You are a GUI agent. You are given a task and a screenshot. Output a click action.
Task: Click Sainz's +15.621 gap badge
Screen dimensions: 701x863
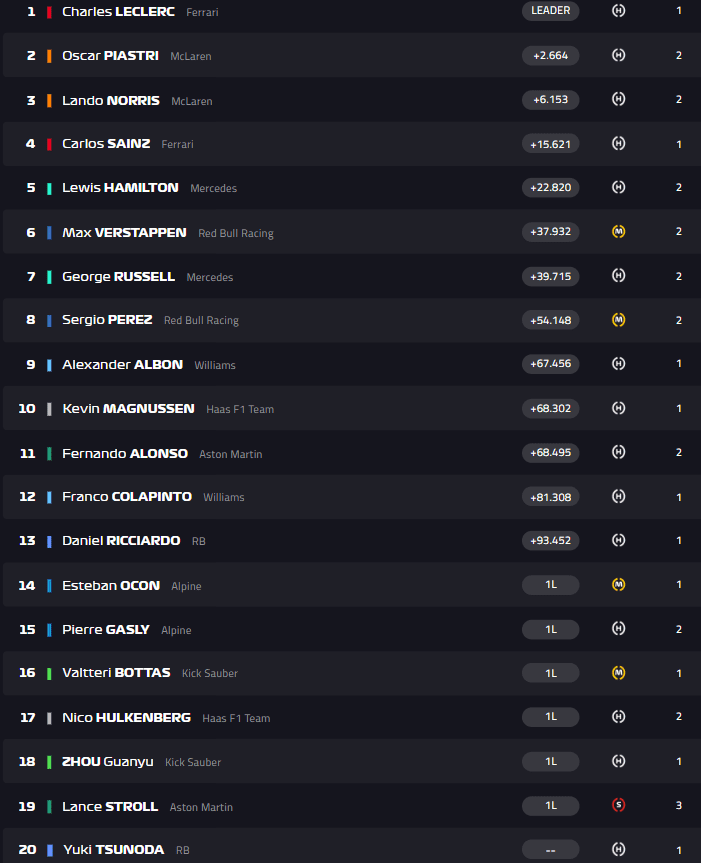coord(550,144)
